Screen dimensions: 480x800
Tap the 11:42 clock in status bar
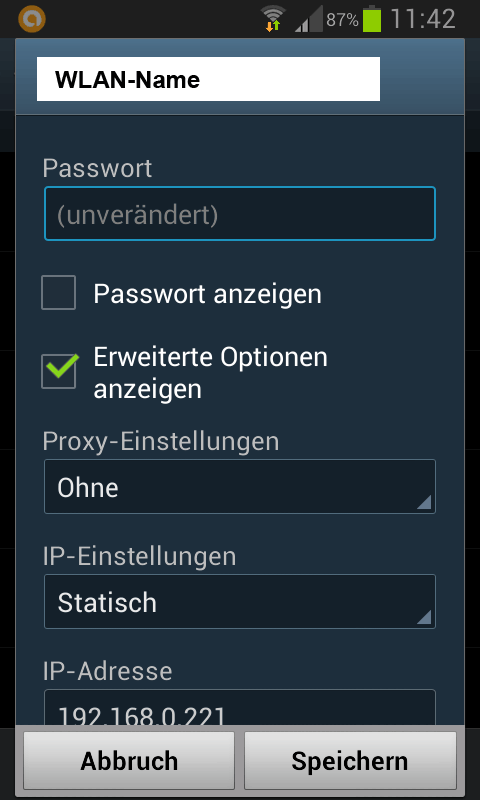point(423,19)
